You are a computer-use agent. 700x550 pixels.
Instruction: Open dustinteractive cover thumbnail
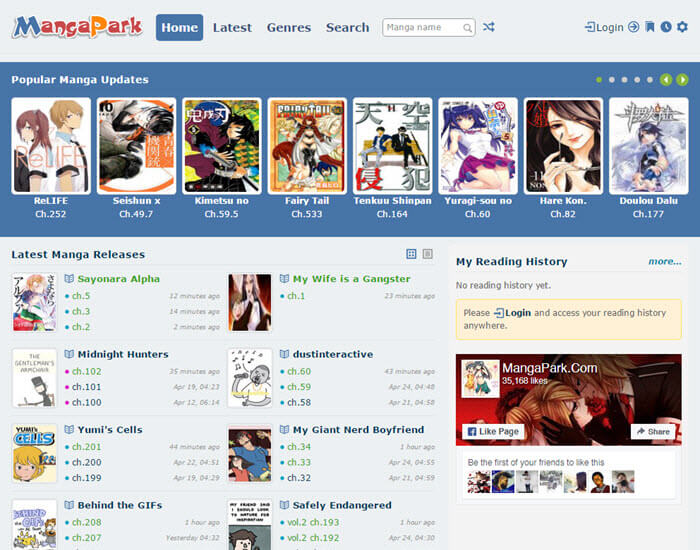click(250, 378)
